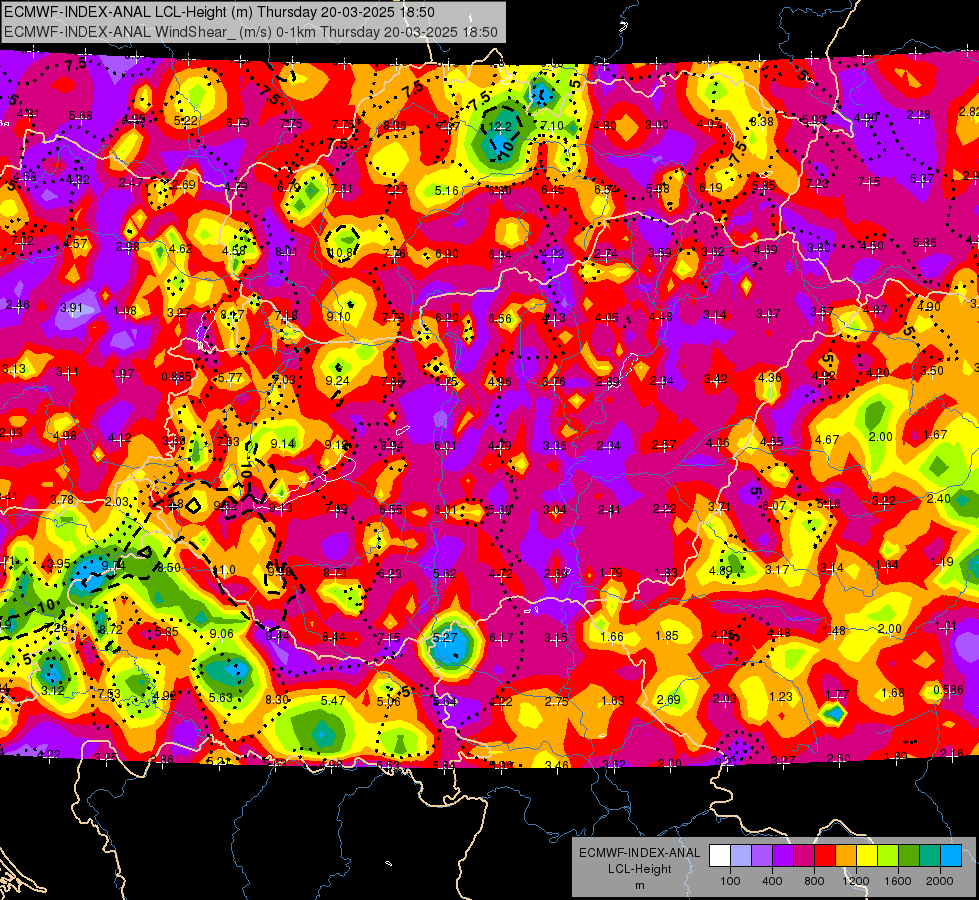Click the 8.72 wind shear value

[x=111, y=630]
